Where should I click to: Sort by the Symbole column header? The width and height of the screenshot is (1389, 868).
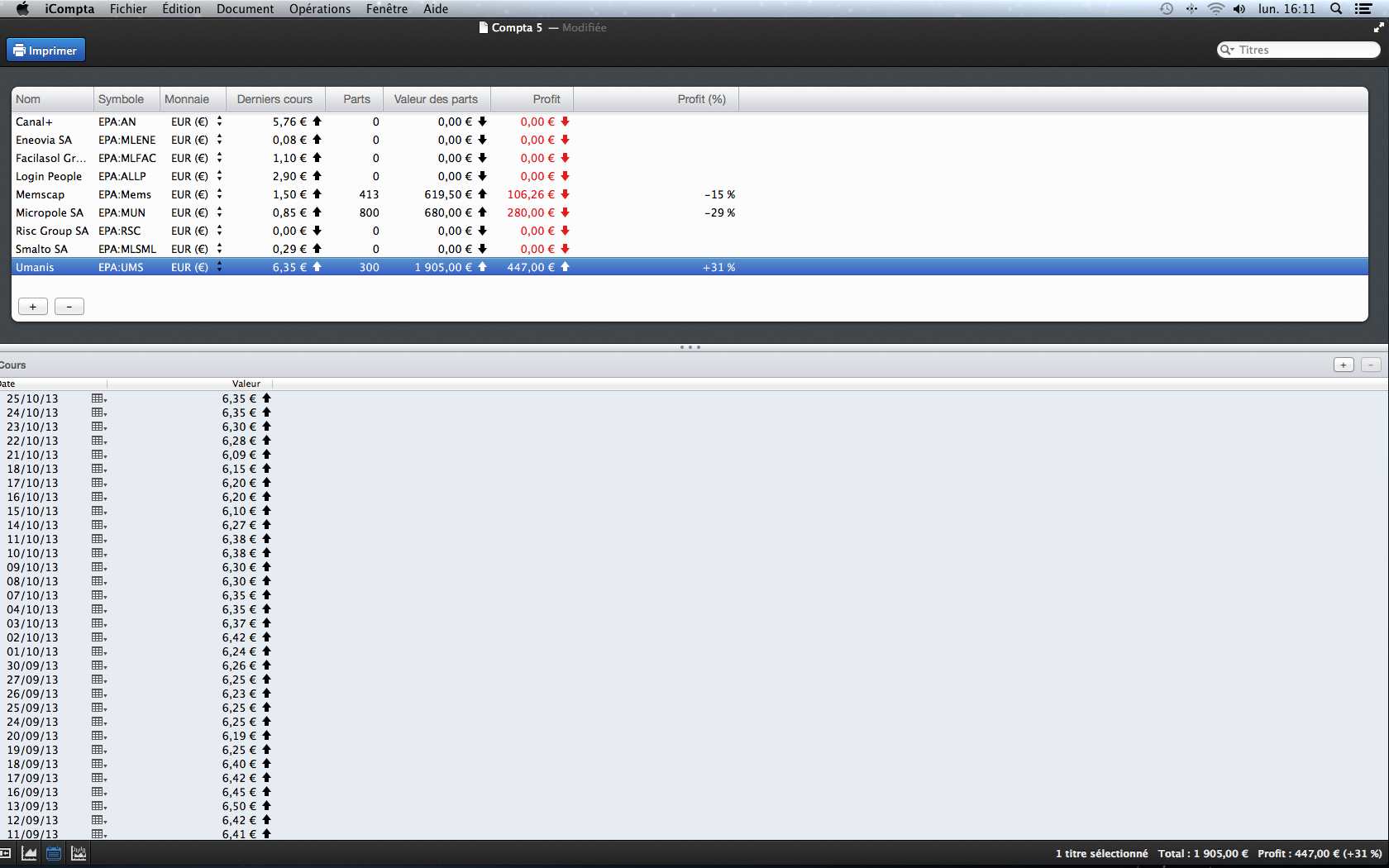[126, 99]
